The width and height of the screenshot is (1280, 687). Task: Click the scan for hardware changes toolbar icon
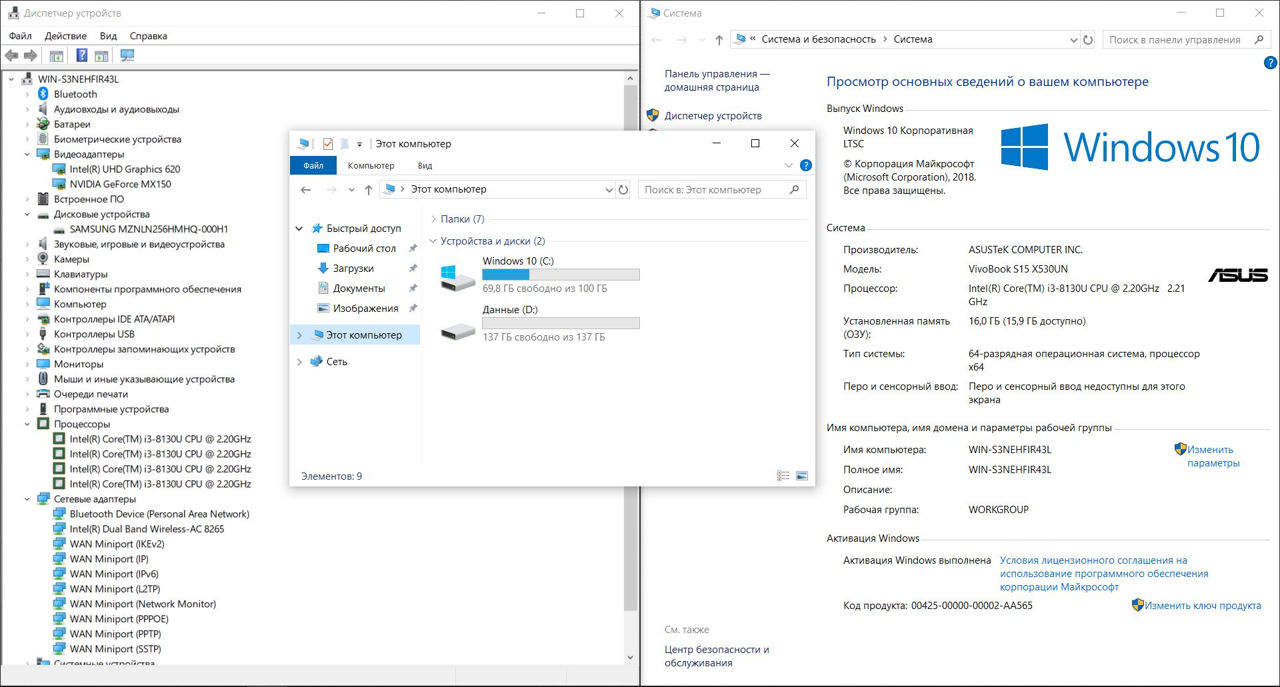point(127,56)
